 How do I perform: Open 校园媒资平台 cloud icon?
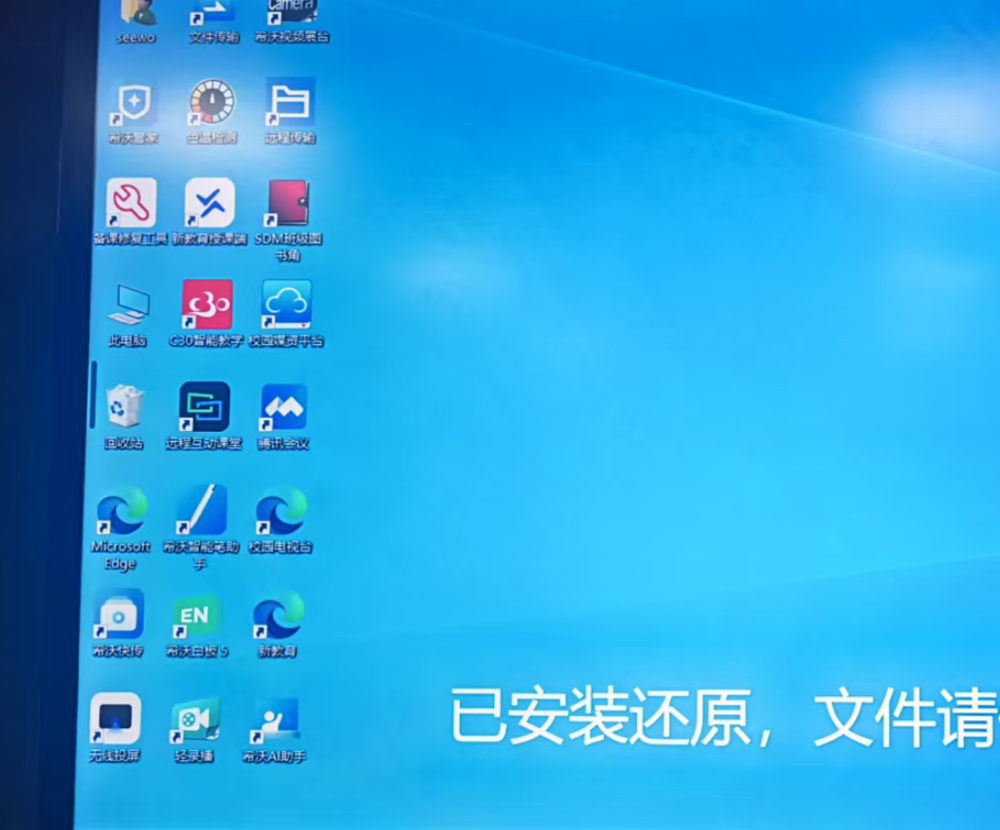click(287, 305)
